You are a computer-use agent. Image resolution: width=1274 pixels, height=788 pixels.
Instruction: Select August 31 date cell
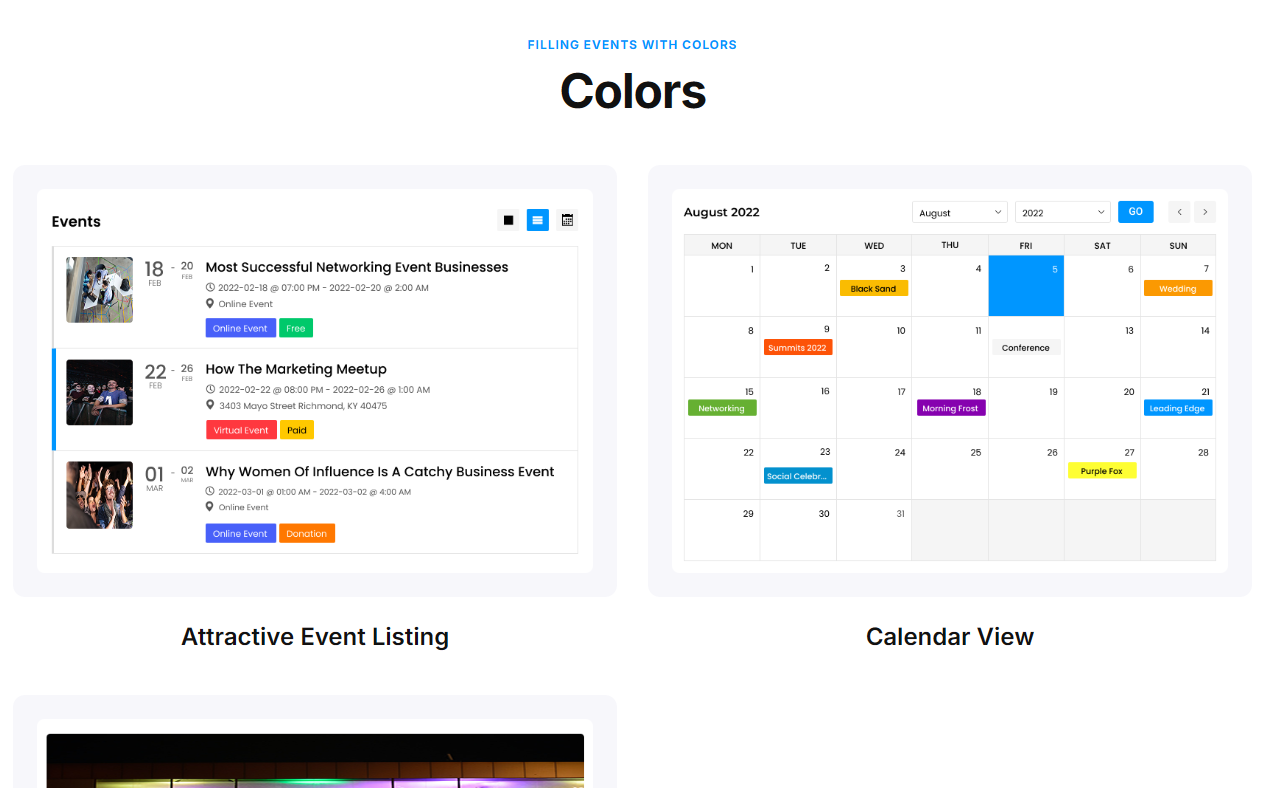874,530
